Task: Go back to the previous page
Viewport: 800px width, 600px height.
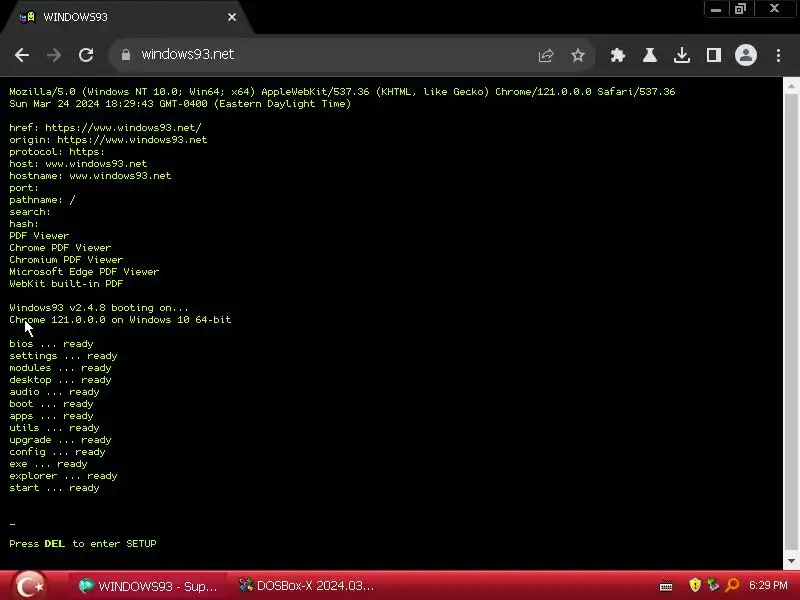Action: coord(22,55)
